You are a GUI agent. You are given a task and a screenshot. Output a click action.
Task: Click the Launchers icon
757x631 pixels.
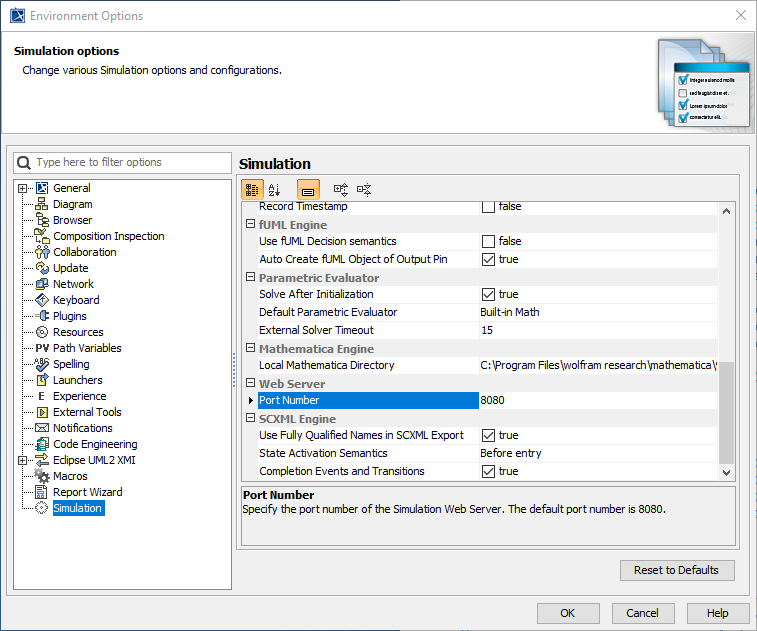pyautogui.click(x=42, y=379)
